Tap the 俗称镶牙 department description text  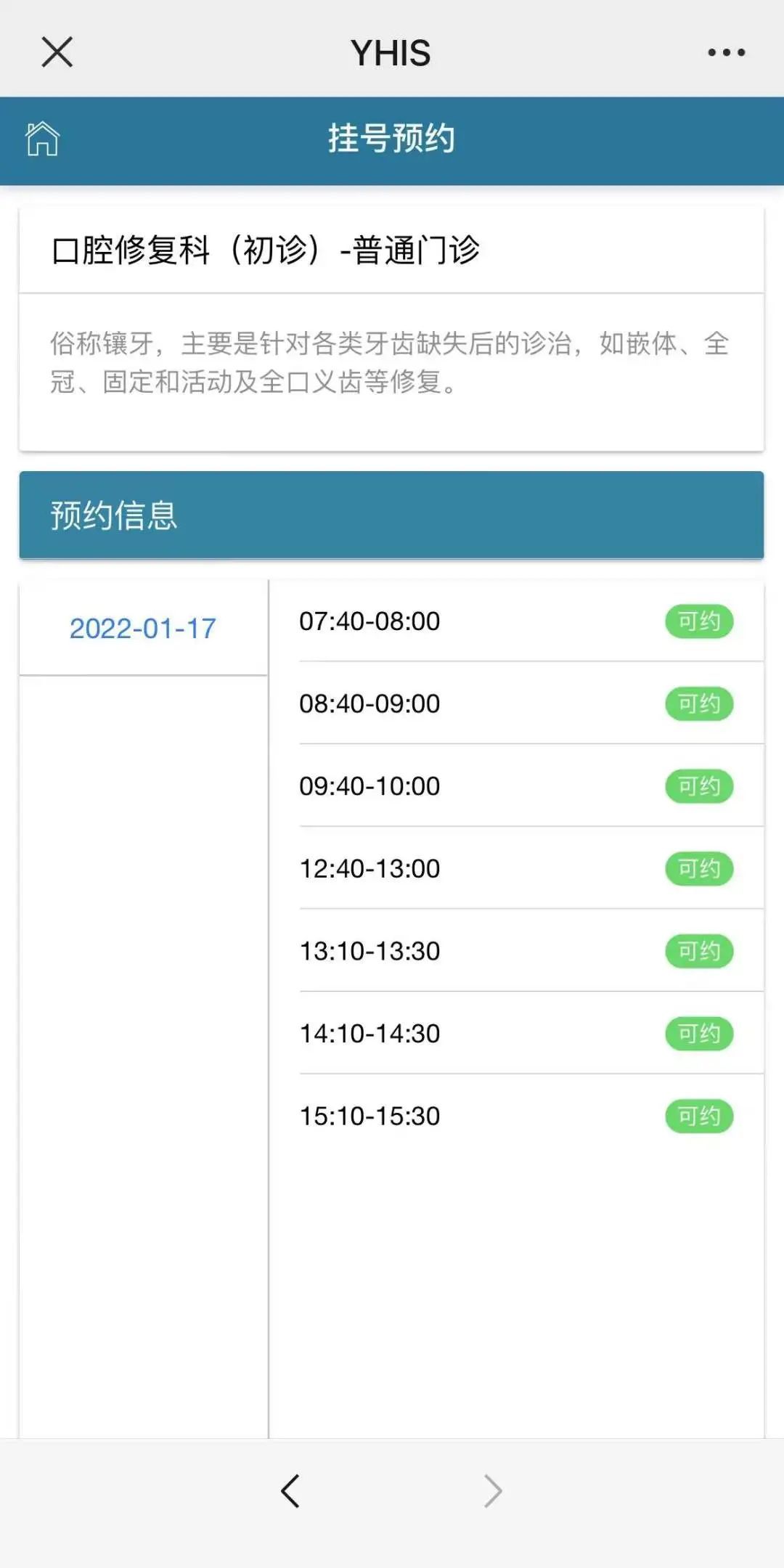pos(390,362)
